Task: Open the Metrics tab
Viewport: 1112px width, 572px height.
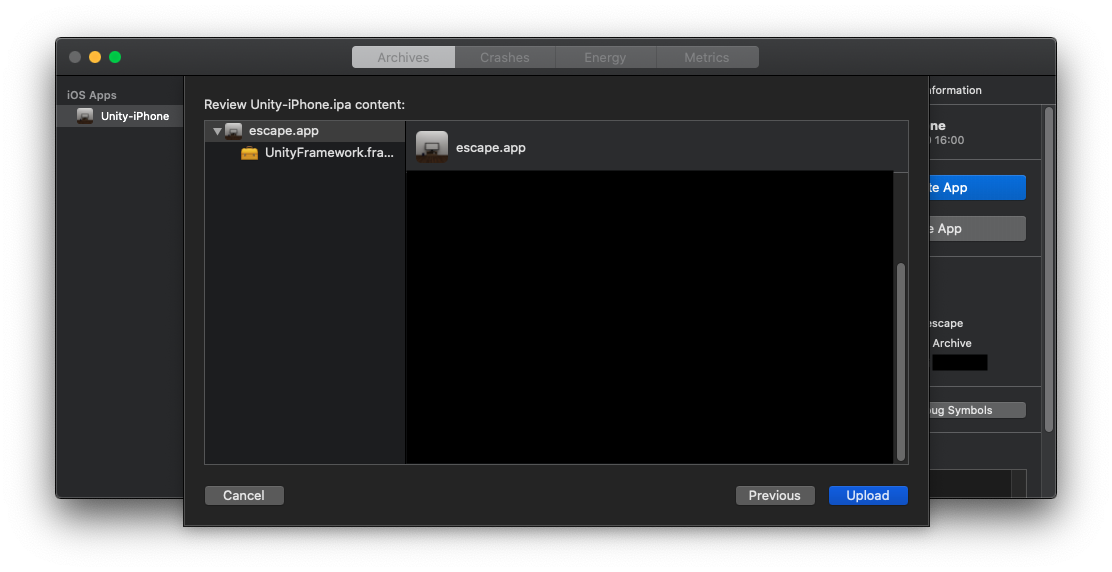Action: click(x=706, y=57)
